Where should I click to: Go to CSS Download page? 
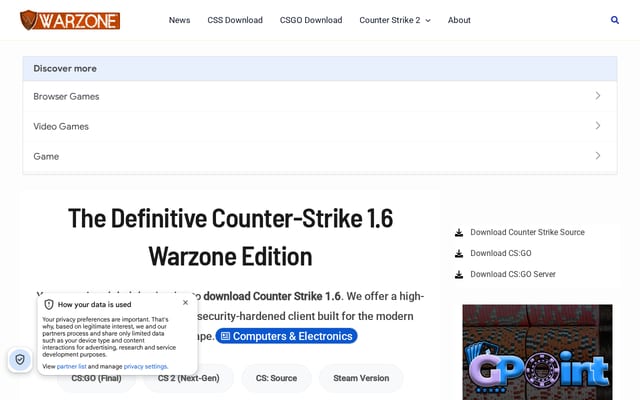point(235,20)
